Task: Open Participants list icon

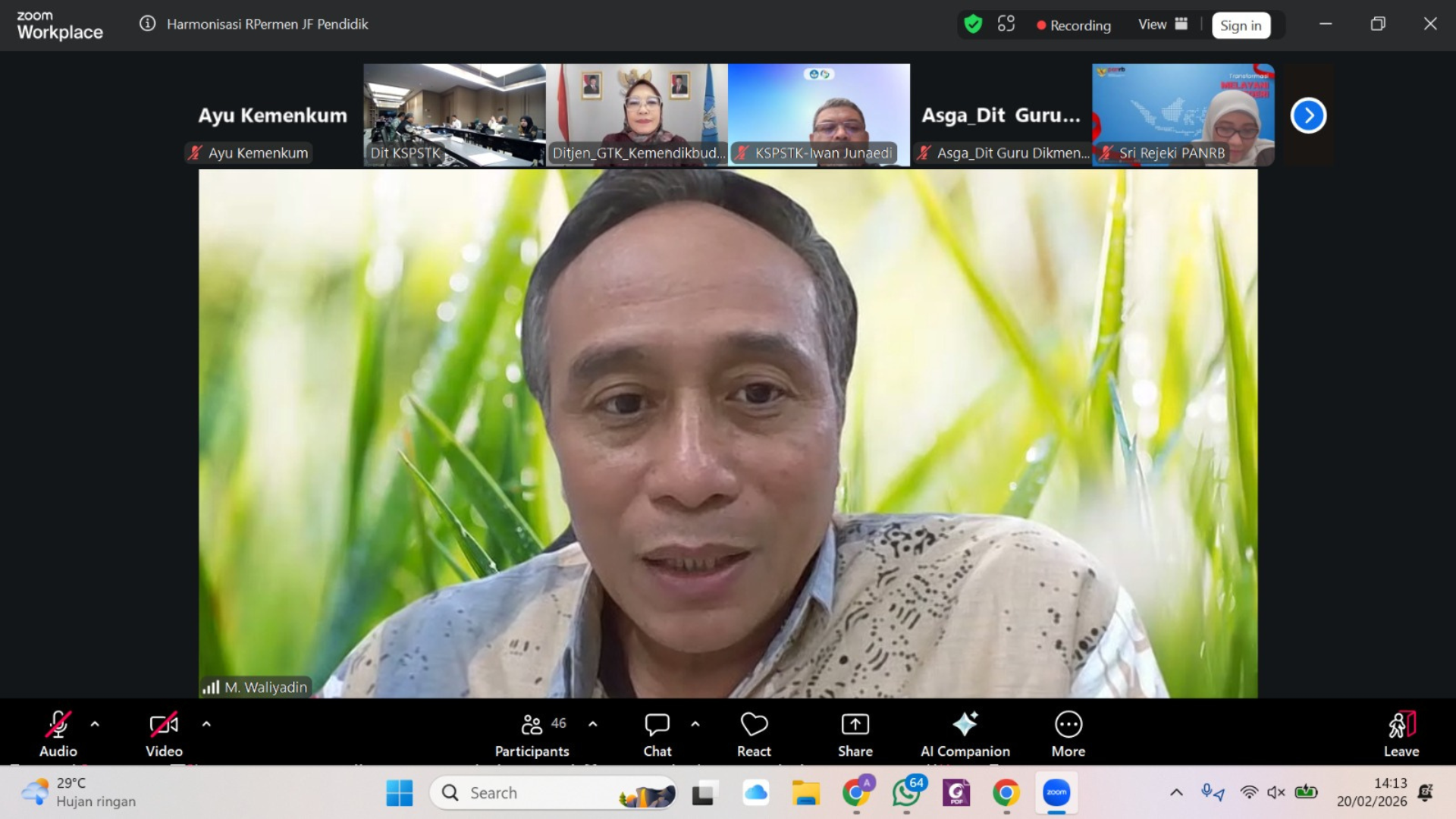Action: (x=532, y=725)
